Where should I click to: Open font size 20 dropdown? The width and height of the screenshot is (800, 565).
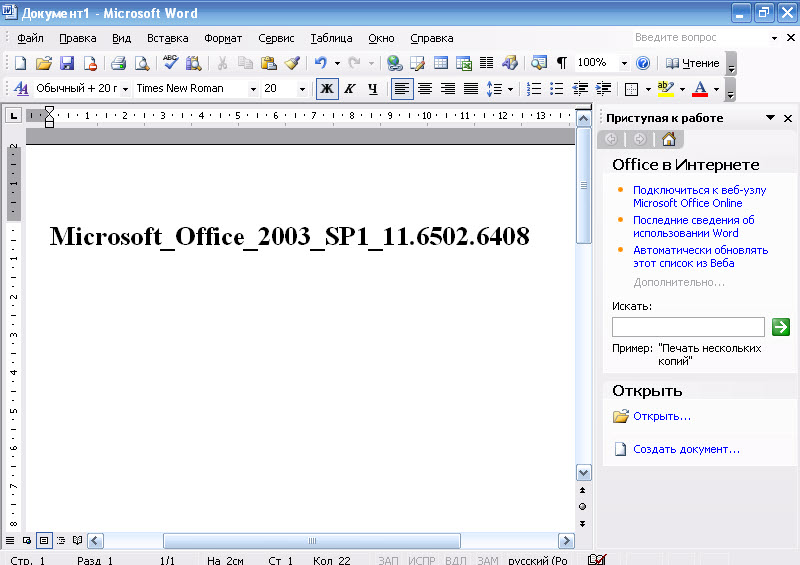[302, 89]
